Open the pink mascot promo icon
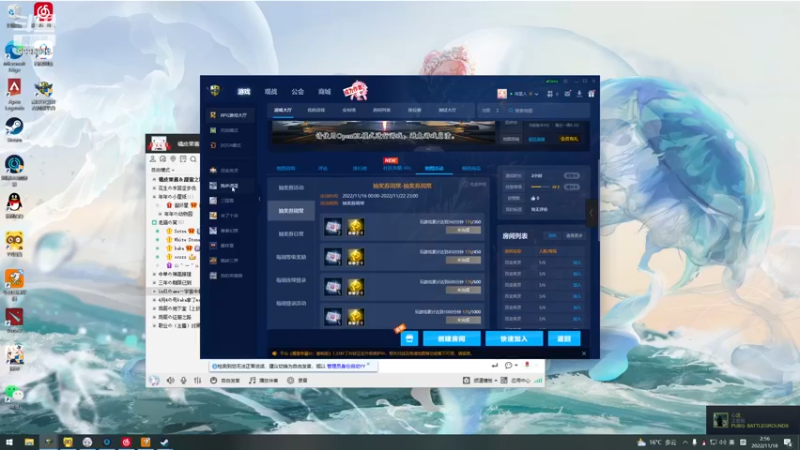Viewport: 800px width, 450px height. [355, 91]
